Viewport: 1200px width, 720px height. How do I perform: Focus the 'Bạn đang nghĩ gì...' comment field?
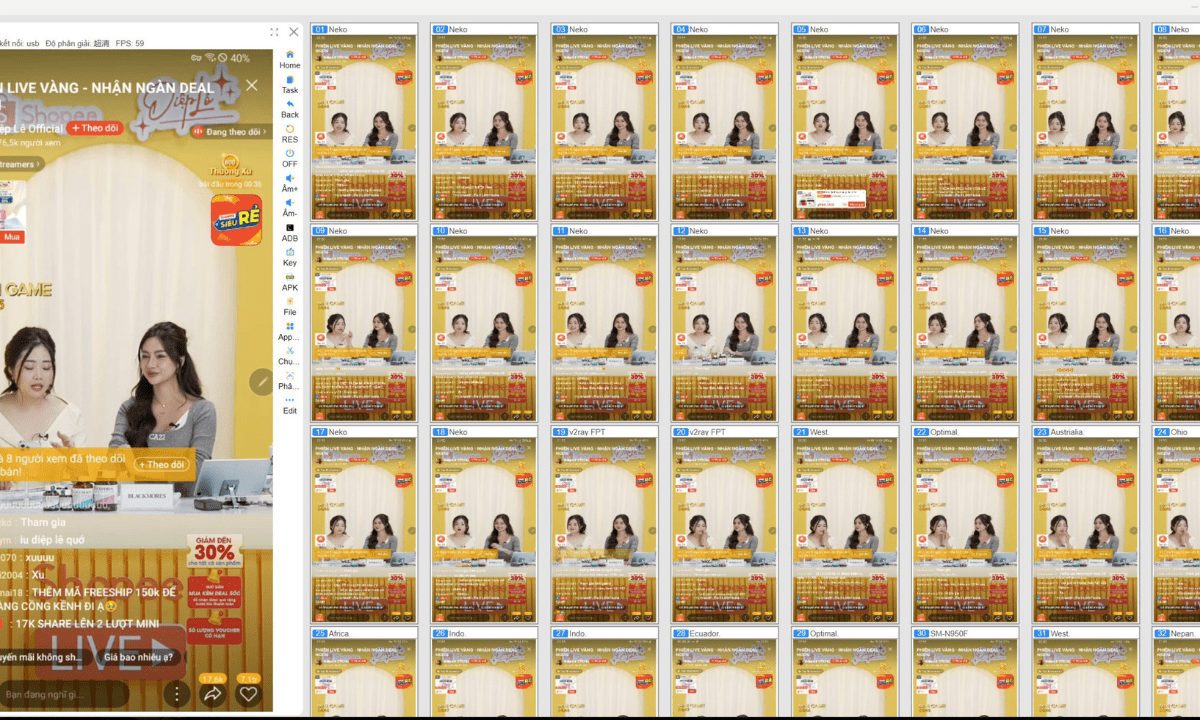click(x=64, y=693)
